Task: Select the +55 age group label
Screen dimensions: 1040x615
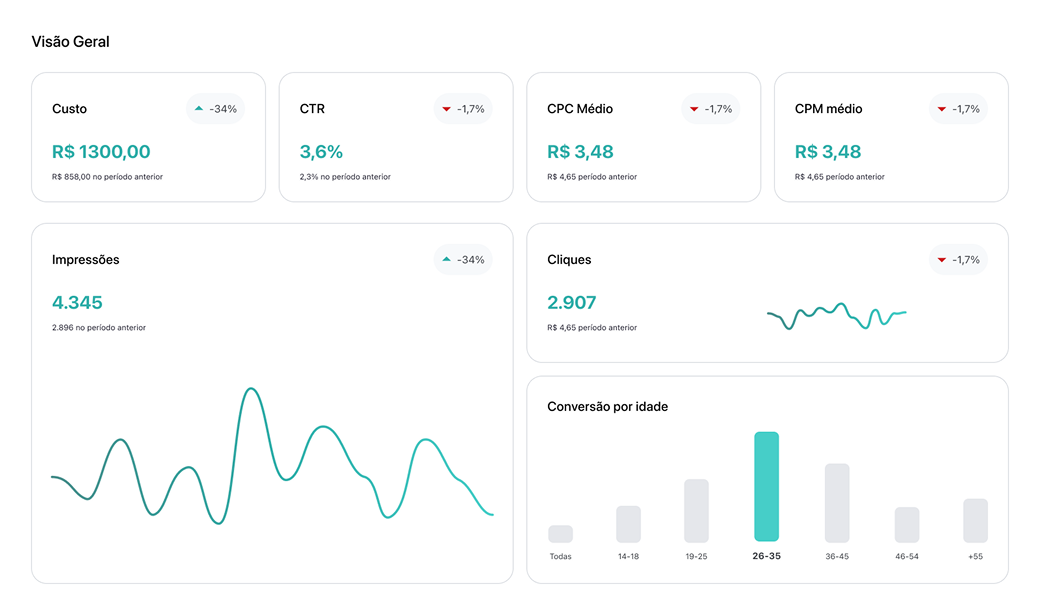Action: tap(975, 556)
